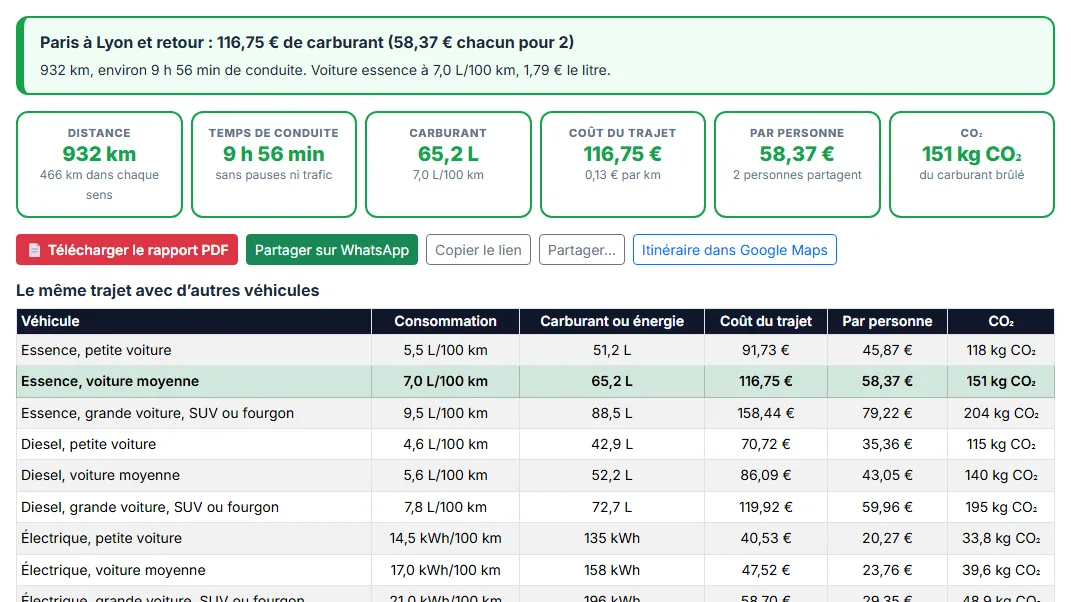Click the 17,0 kWh/100 km cell
The image size is (1071, 602).
coord(445,570)
